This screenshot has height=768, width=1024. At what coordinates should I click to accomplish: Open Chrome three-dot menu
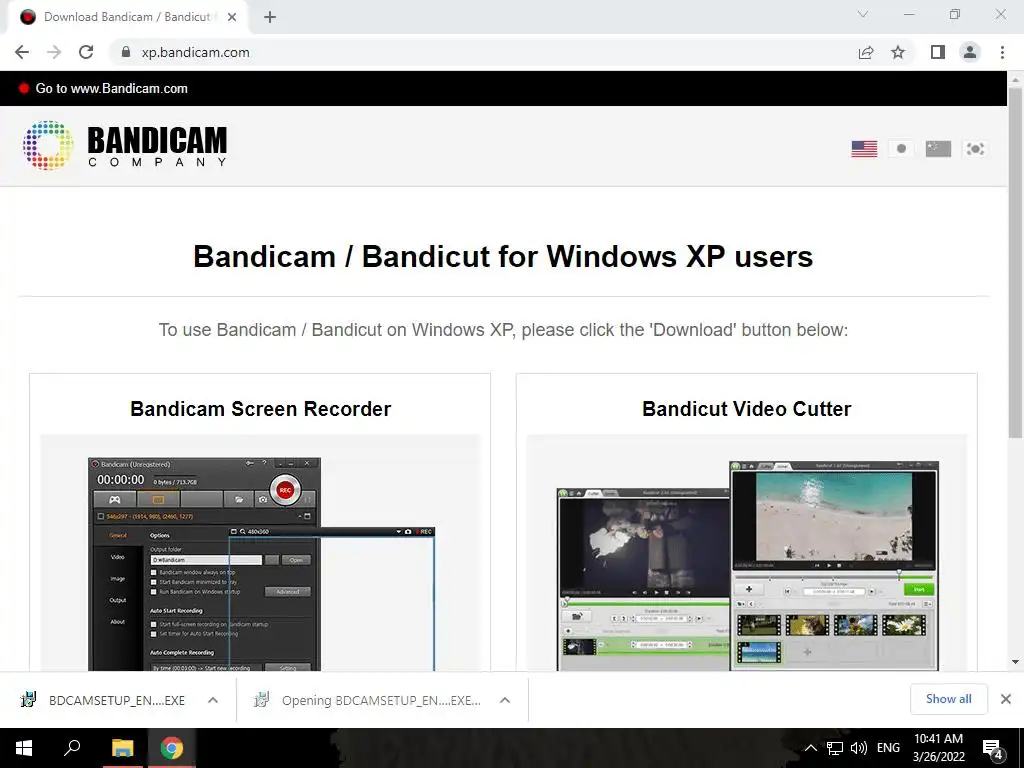click(x=1002, y=52)
